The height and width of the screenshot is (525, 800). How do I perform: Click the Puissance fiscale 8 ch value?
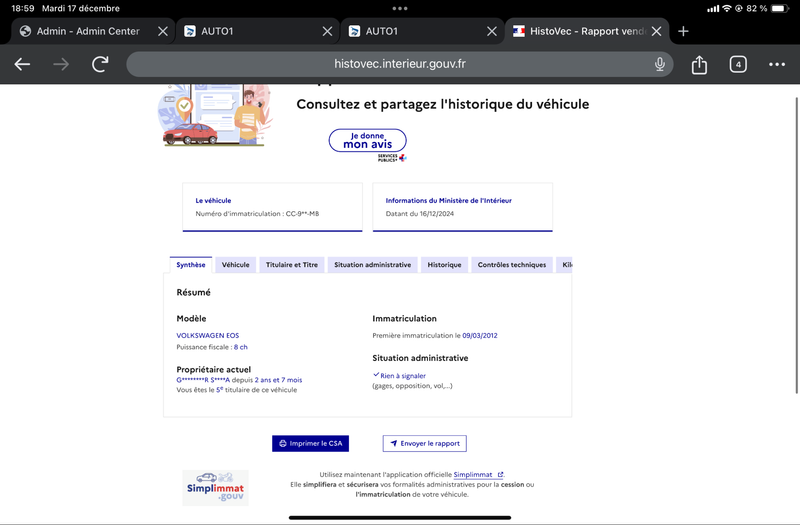coord(241,347)
